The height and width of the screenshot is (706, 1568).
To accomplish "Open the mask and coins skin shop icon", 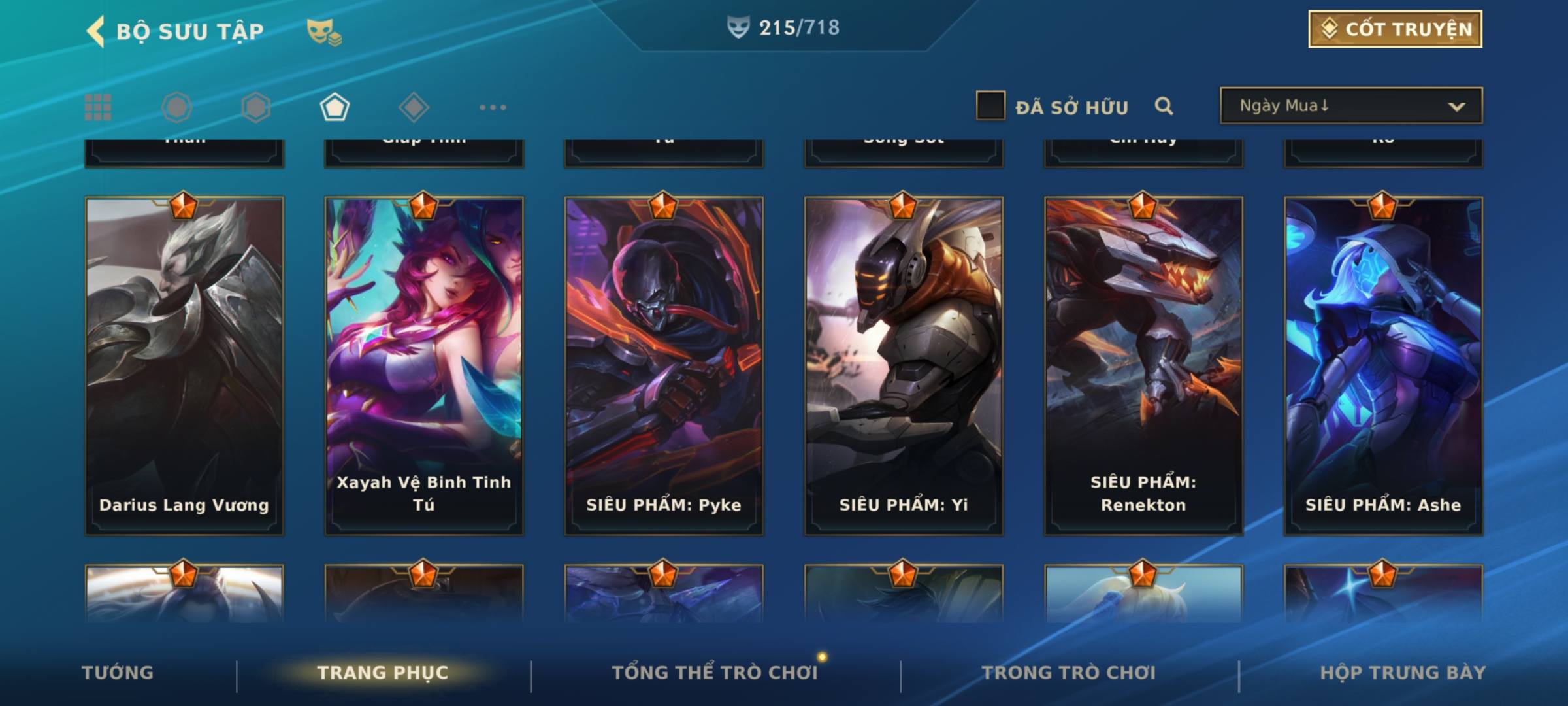I will pyautogui.click(x=324, y=32).
